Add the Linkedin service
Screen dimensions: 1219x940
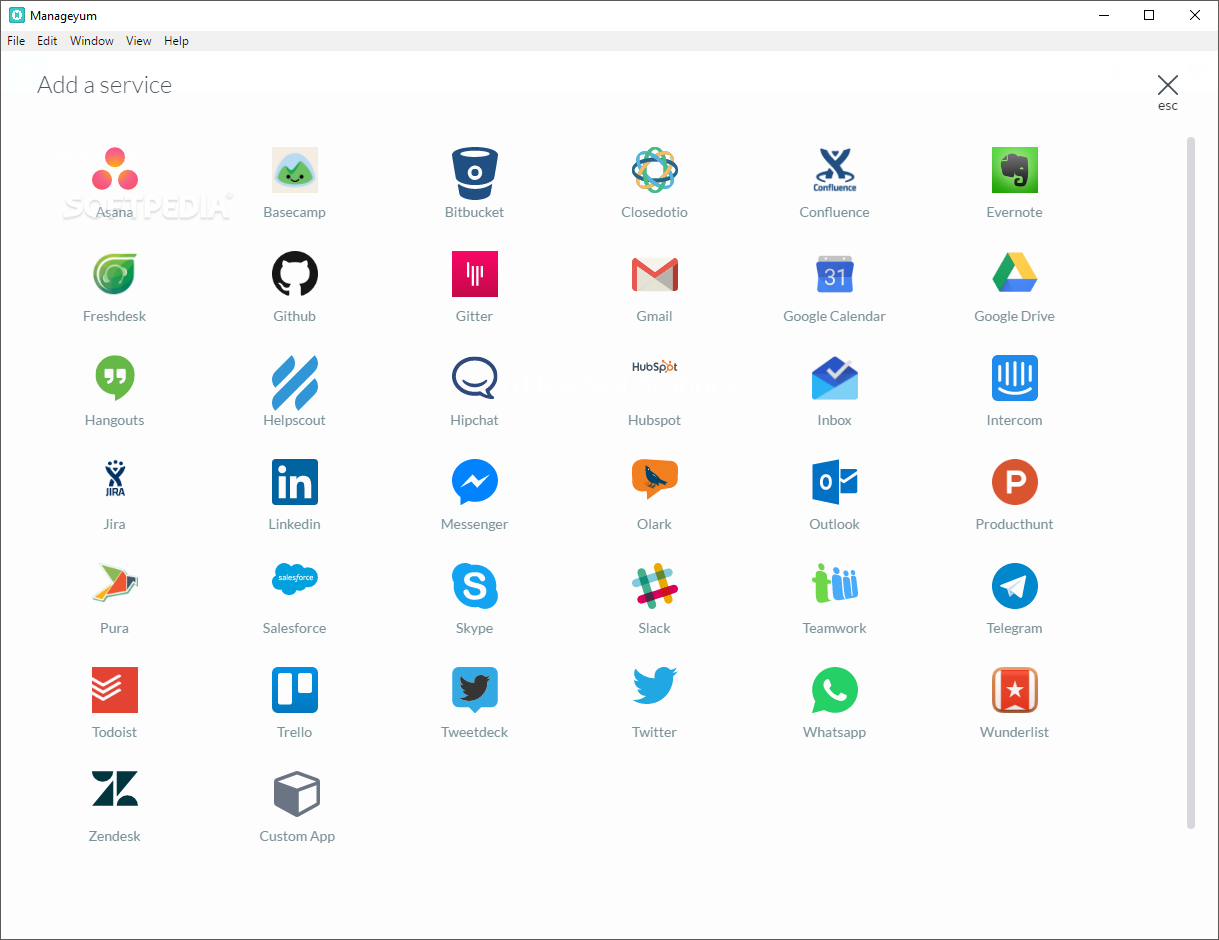coord(295,482)
